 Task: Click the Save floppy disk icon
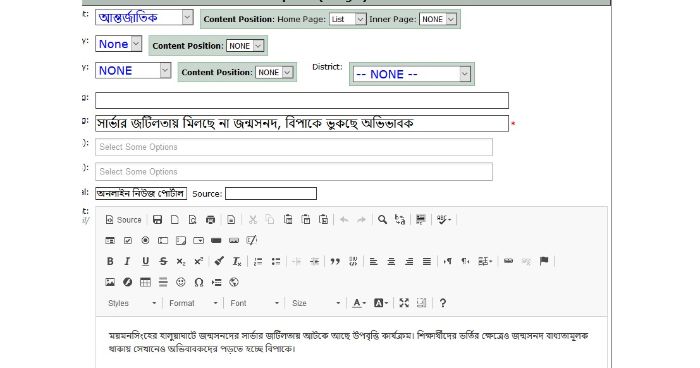pyautogui.click(x=157, y=220)
